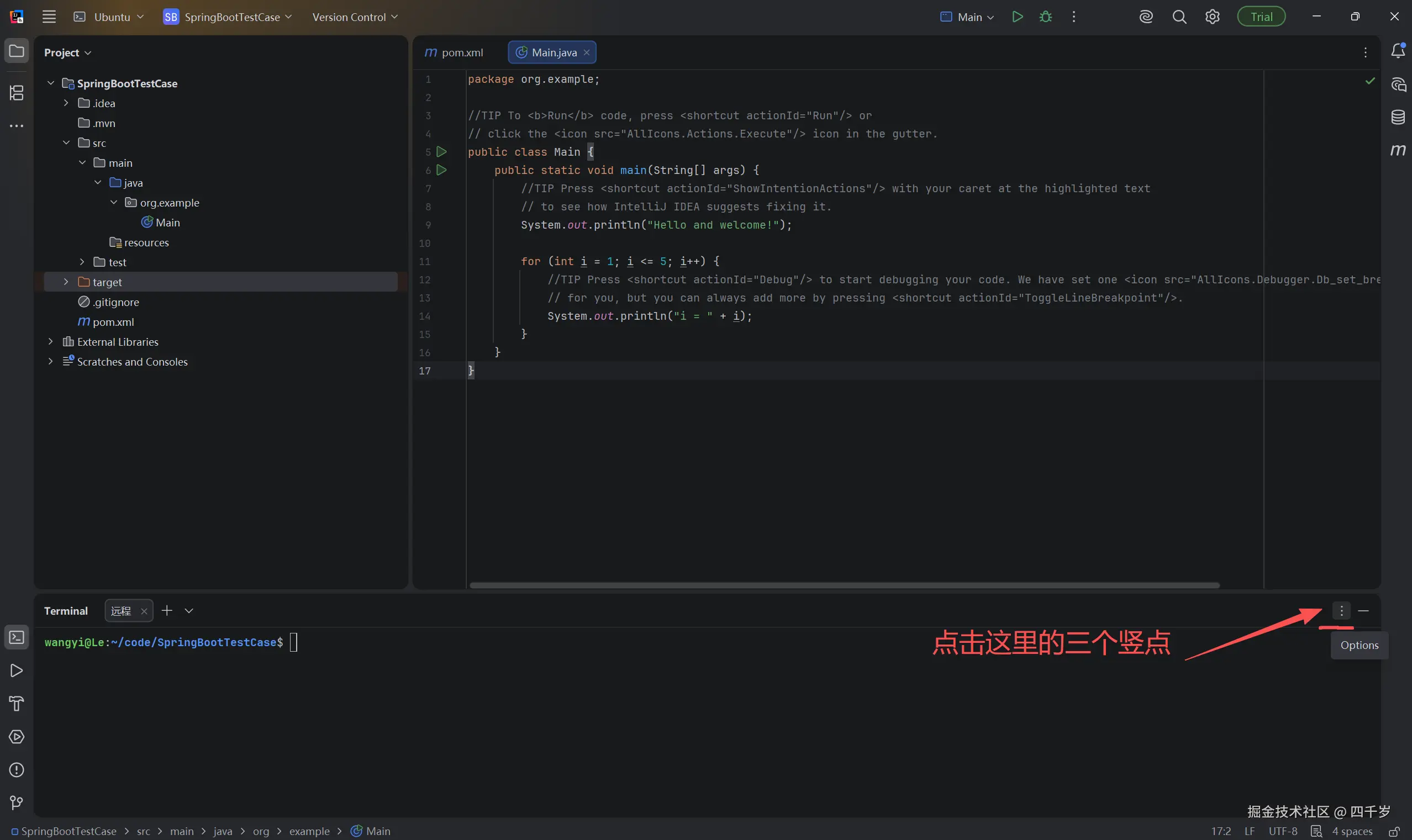The image size is (1412, 840).
Task: Click Search Everywhere magnifier icon
Action: pyautogui.click(x=1179, y=17)
